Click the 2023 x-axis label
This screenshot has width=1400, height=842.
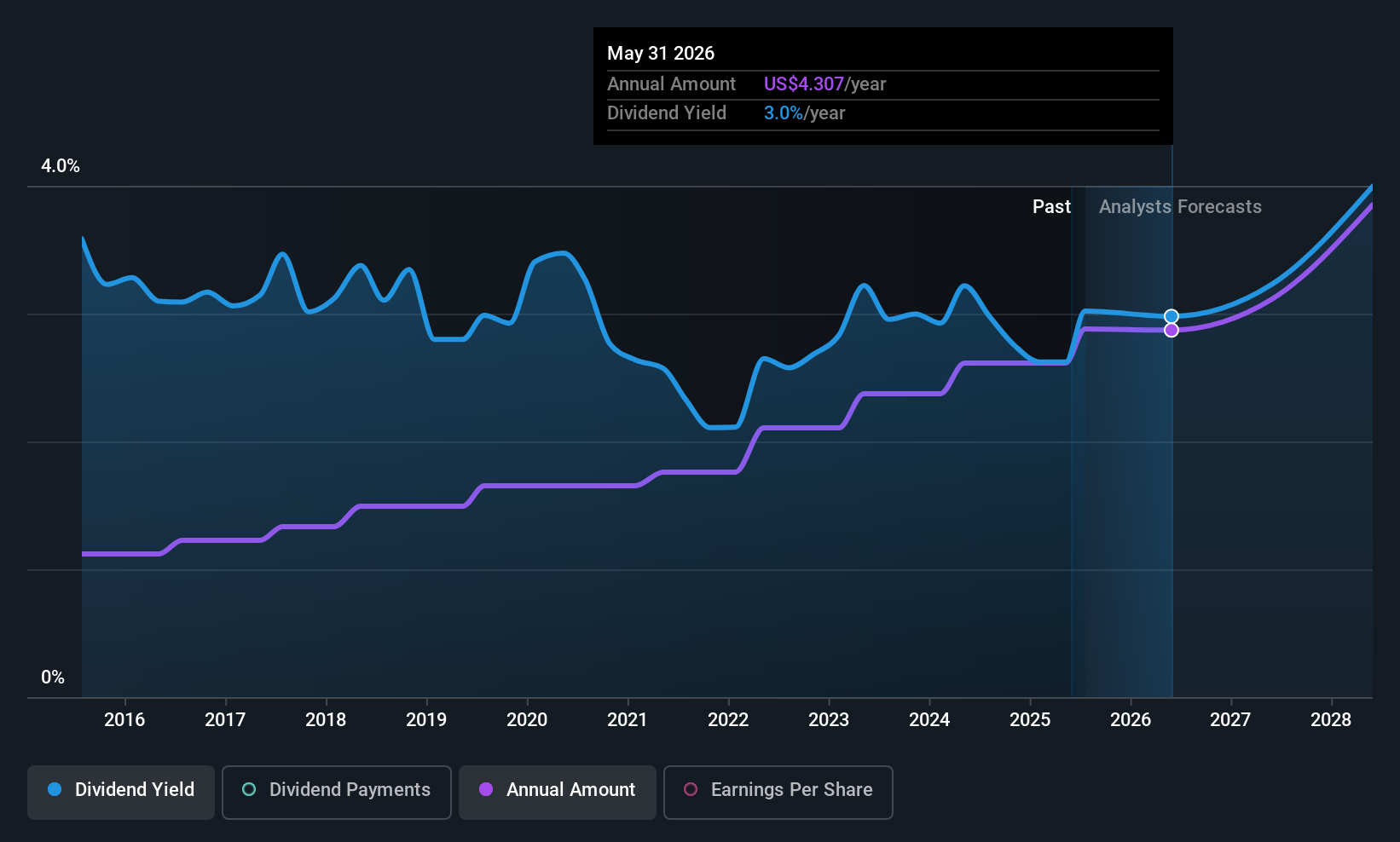tap(829, 720)
